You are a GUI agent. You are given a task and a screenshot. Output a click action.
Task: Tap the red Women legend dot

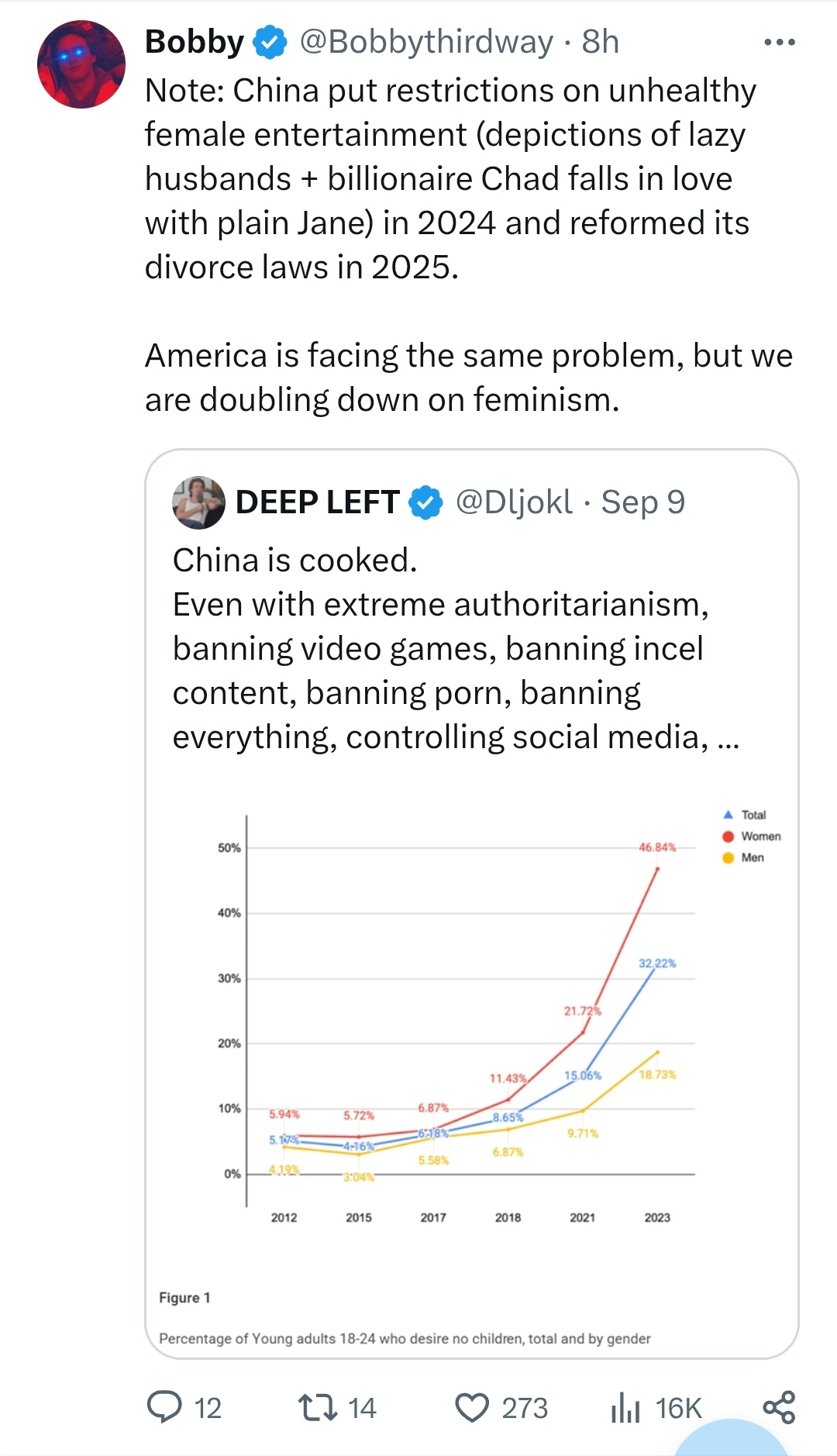tap(728, 837)
